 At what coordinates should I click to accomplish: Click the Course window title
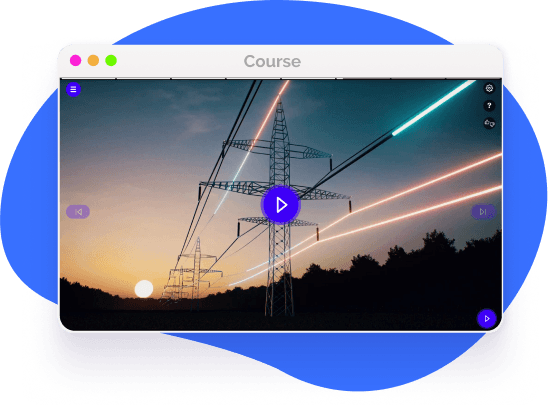point(272,61)
